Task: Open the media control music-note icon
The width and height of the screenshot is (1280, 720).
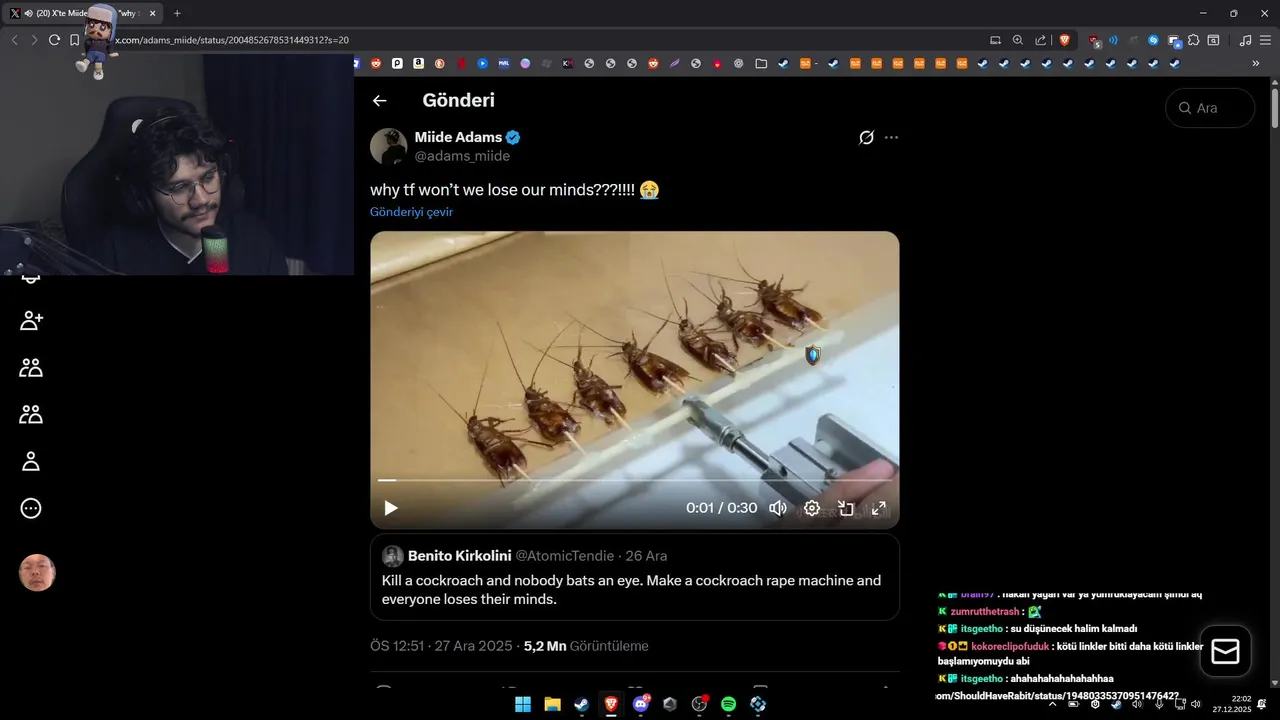Action: (1245, 40)
